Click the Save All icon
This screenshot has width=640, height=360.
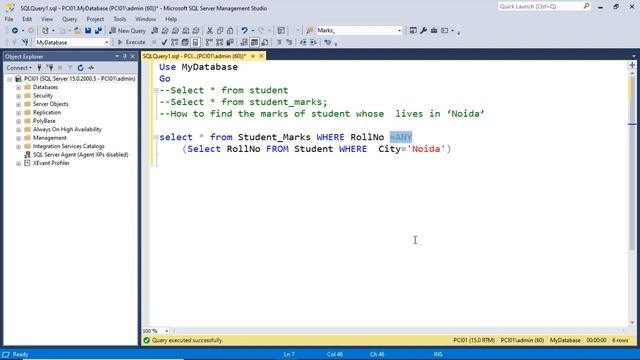tap(98, 31)
